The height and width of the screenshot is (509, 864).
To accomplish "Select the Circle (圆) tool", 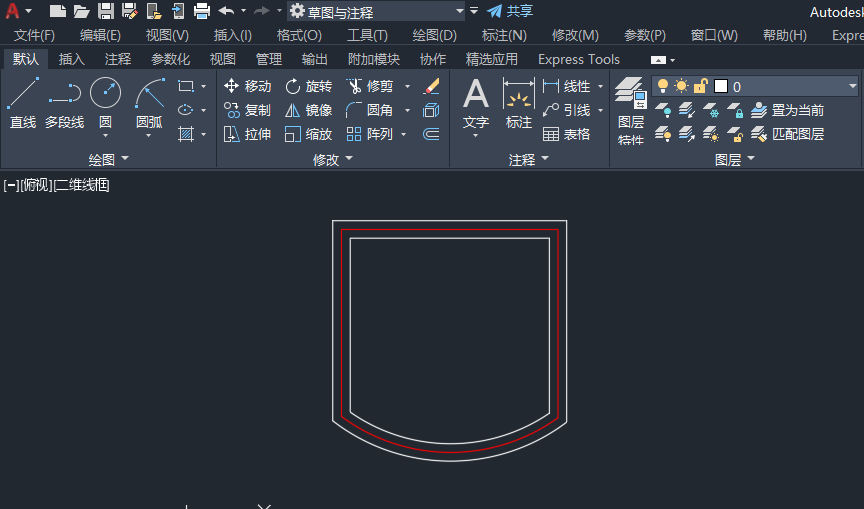I will click(105, 103).
